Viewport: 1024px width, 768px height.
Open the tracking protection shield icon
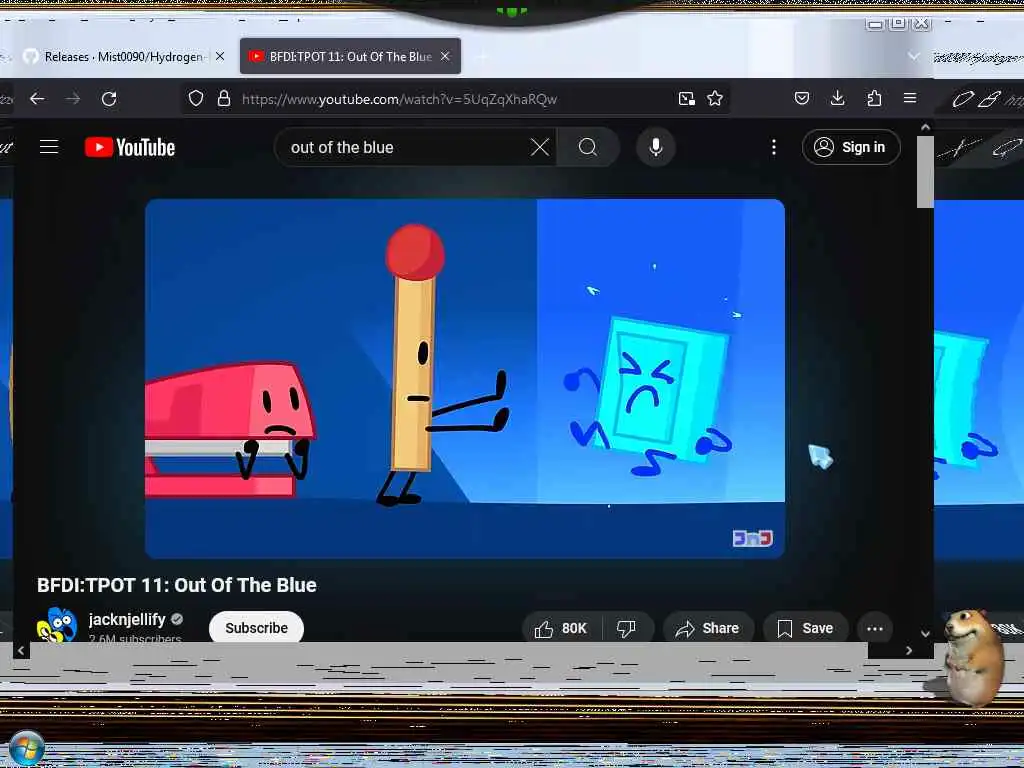tap(196, 99)
